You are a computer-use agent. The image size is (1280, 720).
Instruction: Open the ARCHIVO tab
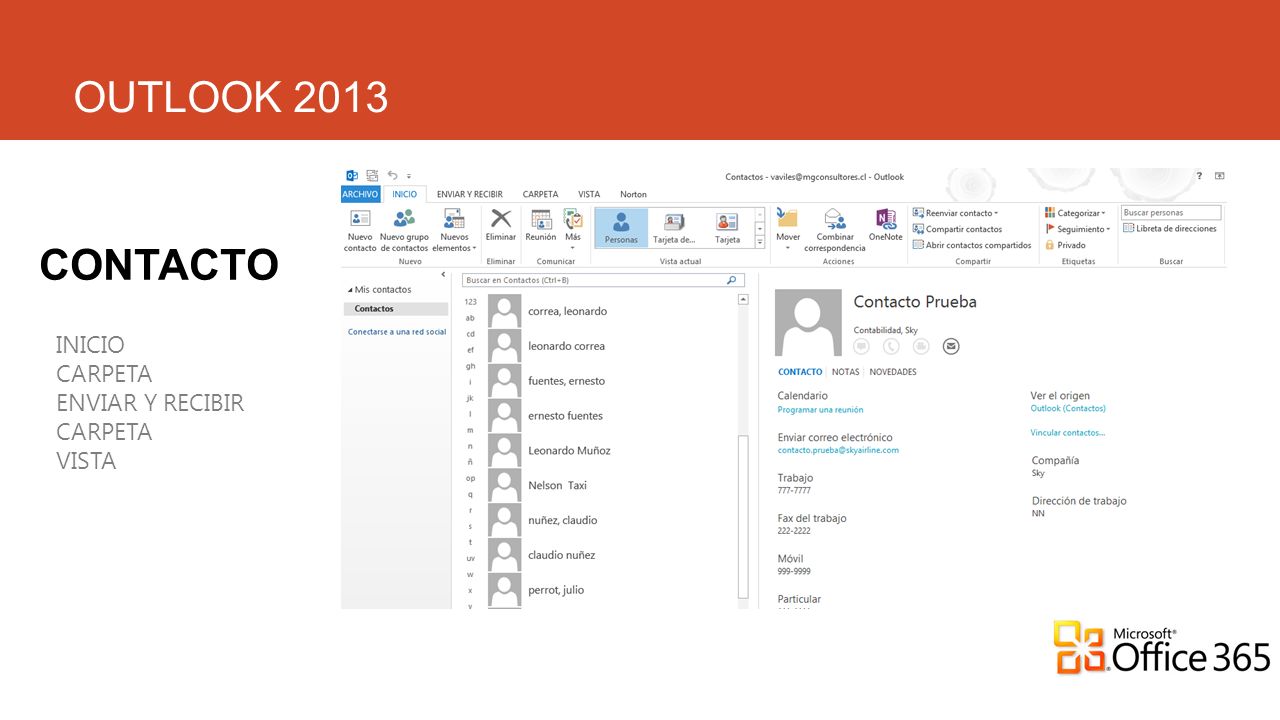pos(360,194)
